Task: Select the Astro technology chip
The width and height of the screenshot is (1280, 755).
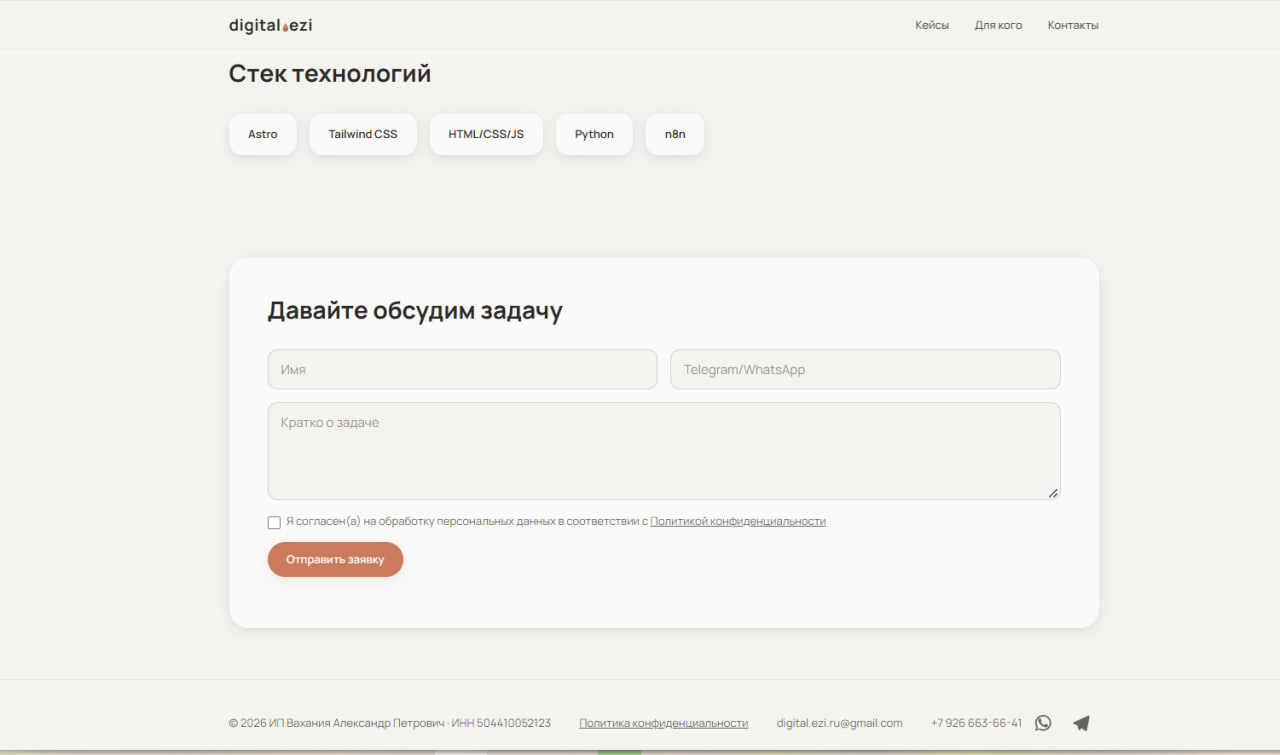Action: (x=263, y=134)
